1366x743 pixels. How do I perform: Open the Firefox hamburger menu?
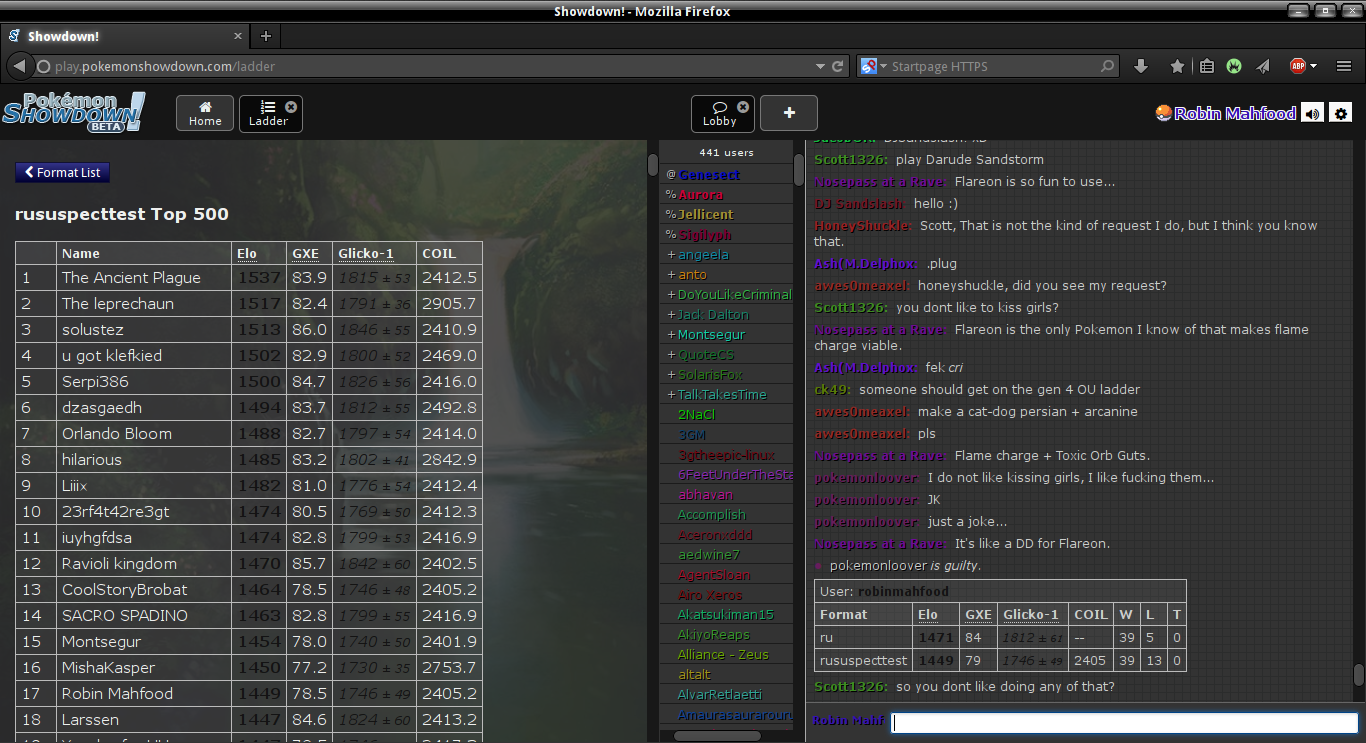(1343, 66)
